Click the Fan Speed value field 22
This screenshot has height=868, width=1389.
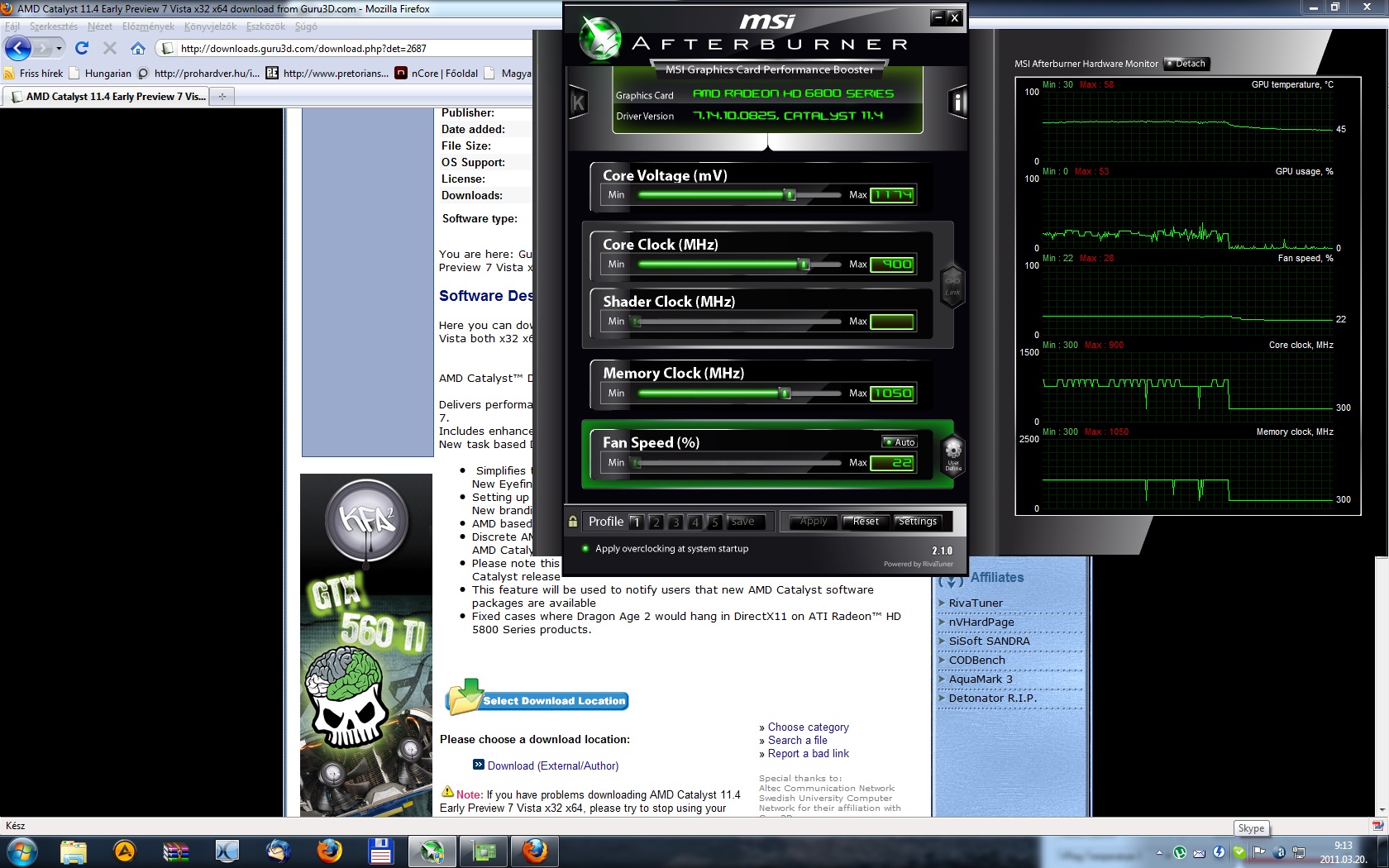point(892,463)
